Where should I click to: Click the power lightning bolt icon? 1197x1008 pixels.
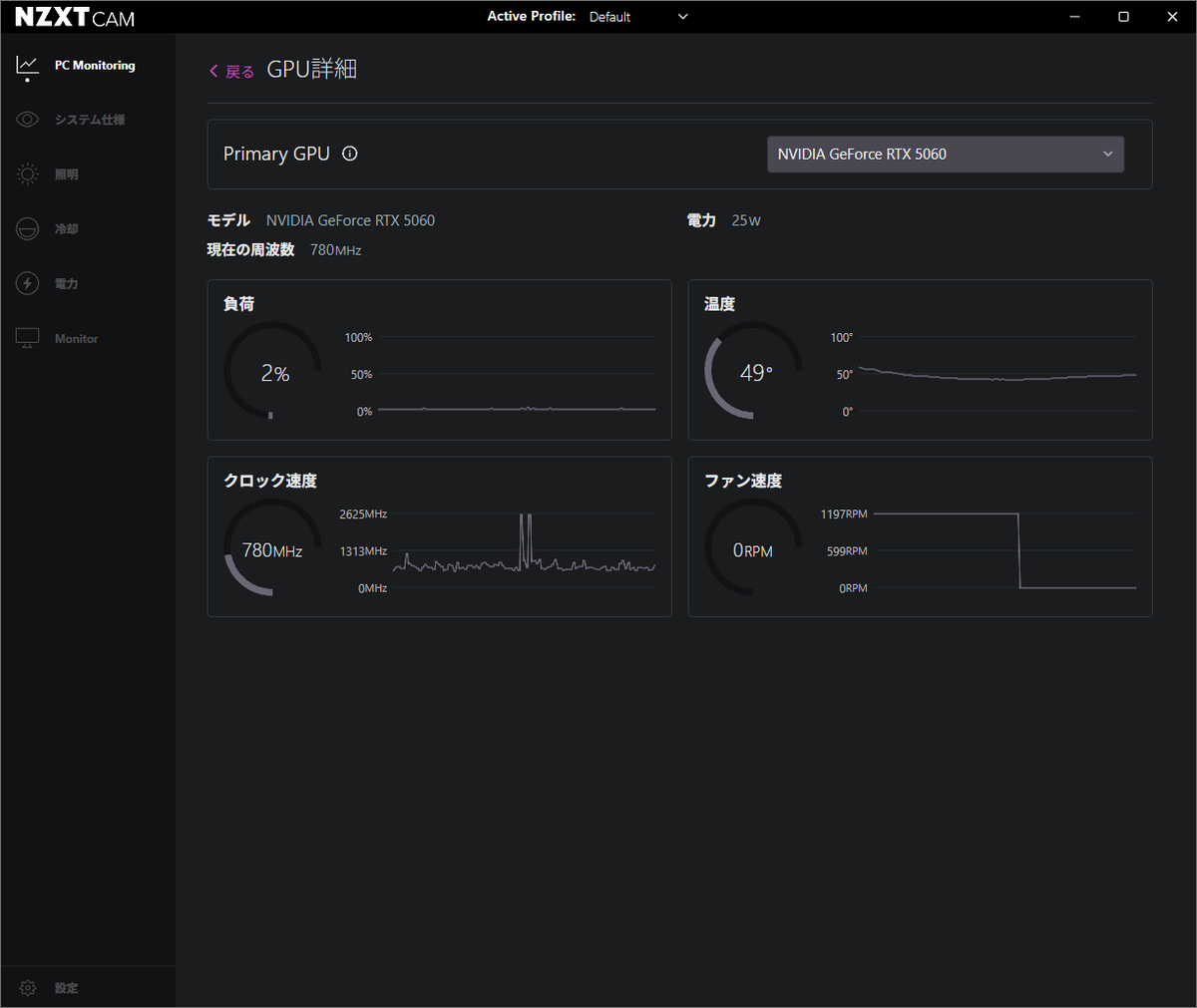coord(27,283)
